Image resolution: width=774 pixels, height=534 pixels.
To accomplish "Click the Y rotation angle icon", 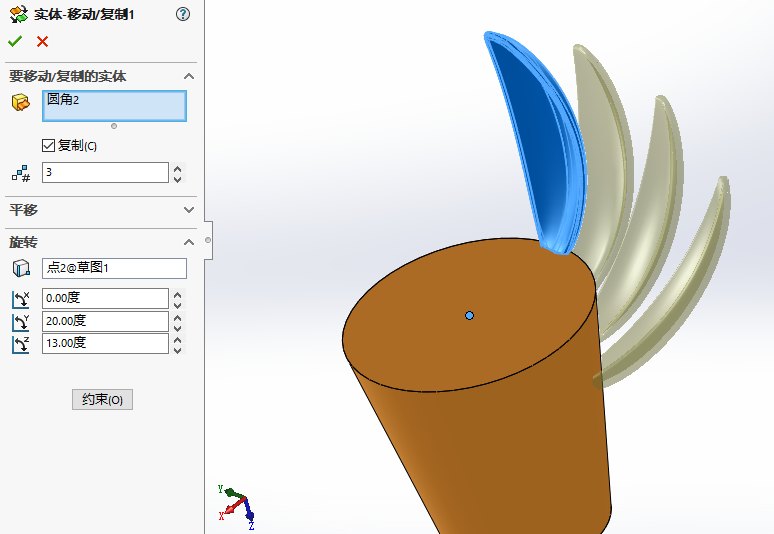I will coord(20,321).
